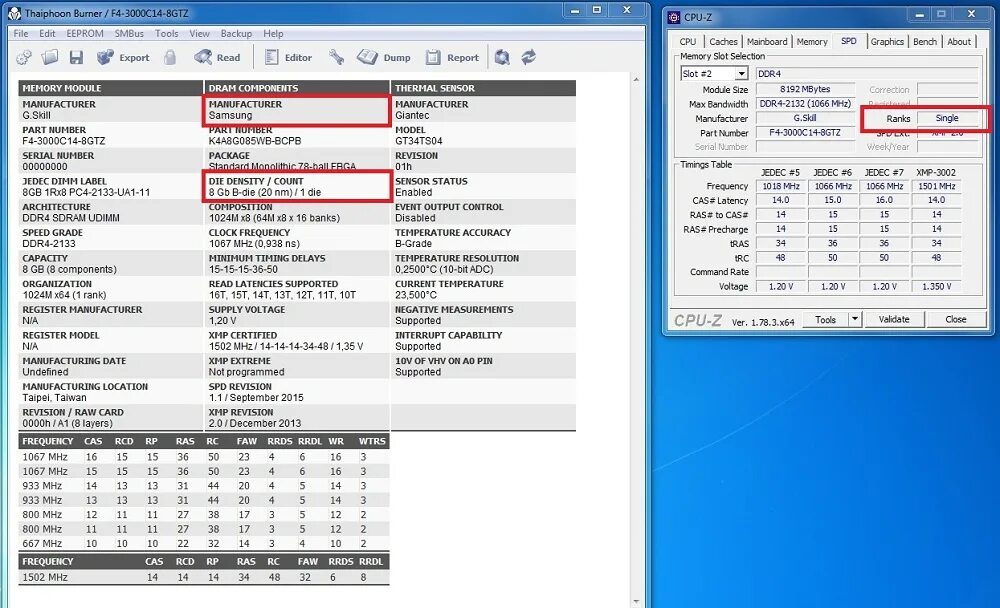Switch to the Graphics tab in CPU-Z
The image size is (1000, 608).
coord(887,41)
